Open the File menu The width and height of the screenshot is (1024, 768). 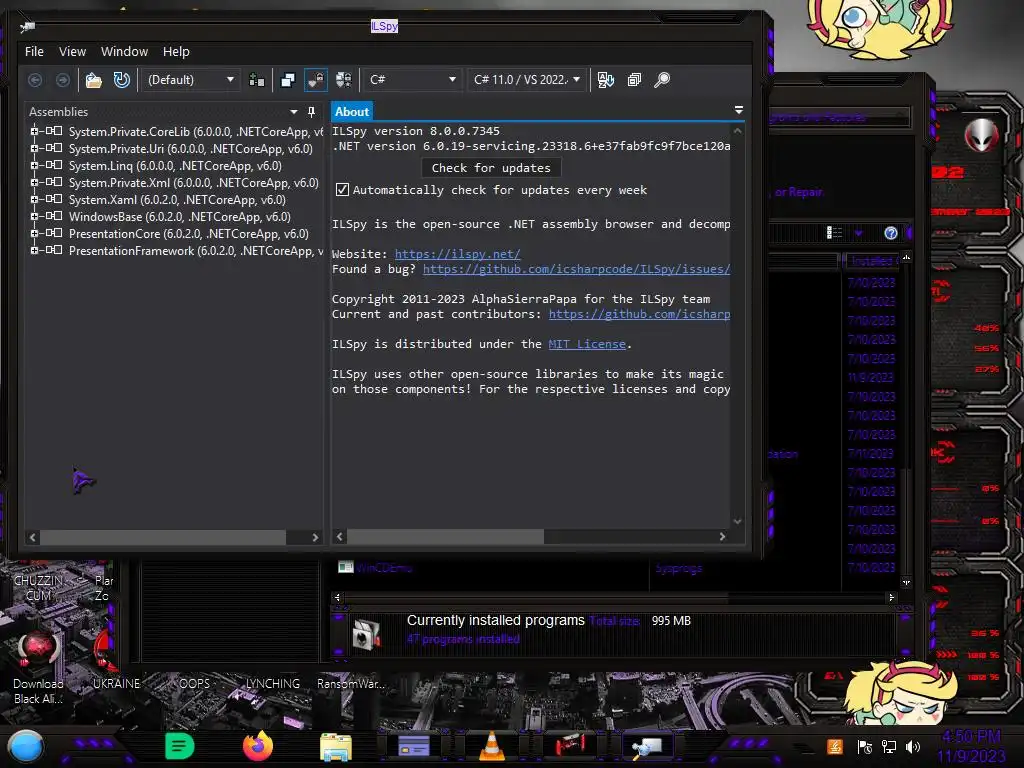point(34,52)
